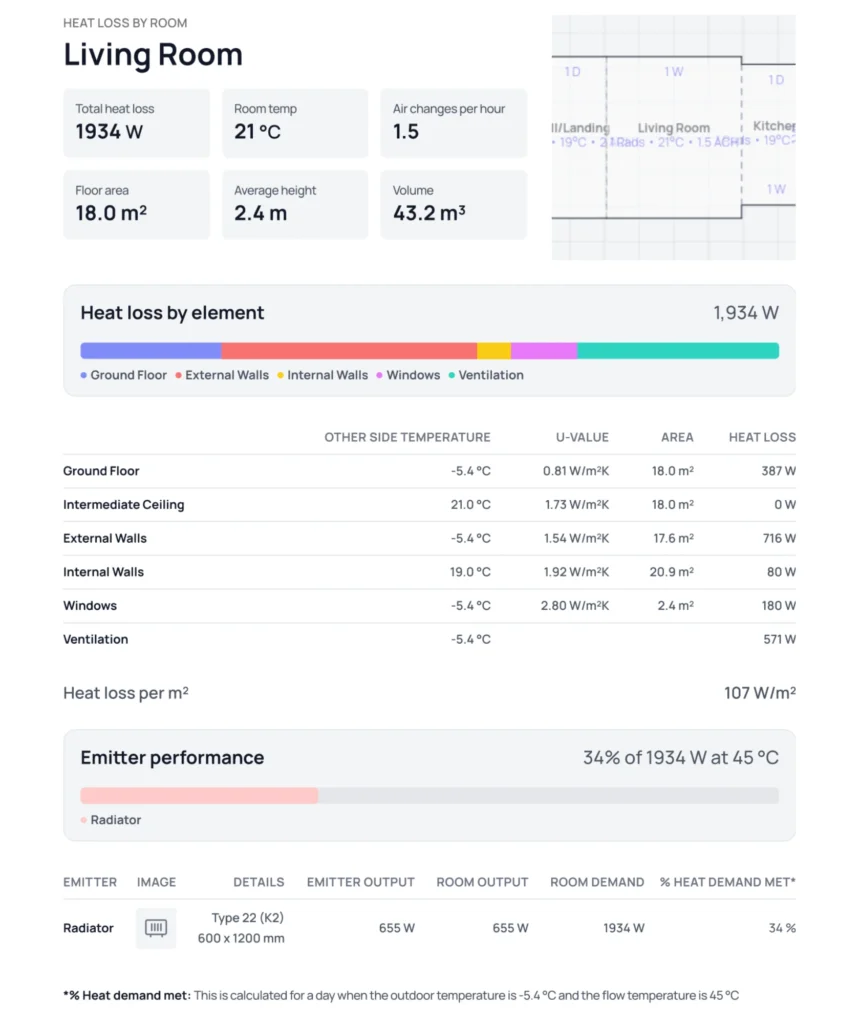Image resolution: width=860 pixels, height=1024 pixels.
Task: Click the External Walls legend dot
Action: [x=179, y=376]
